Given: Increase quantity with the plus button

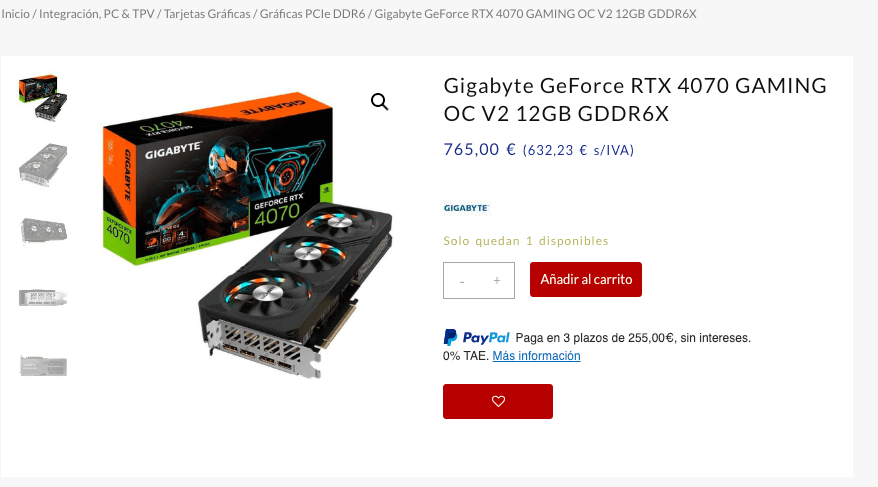Looking at the screenshot, I should tap(497, 280).
